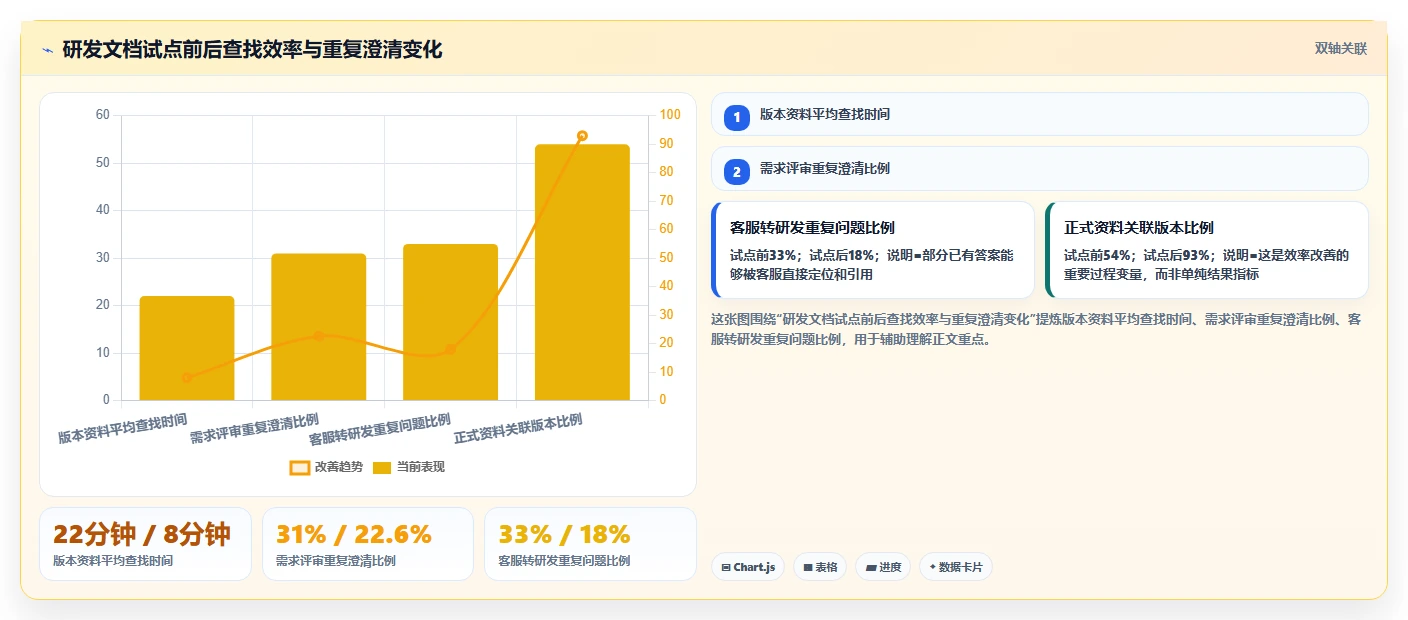The image size is (1408, 620).
Task: Click the bar for 客服转研发重复问题比例
Action: click(450, 322)
